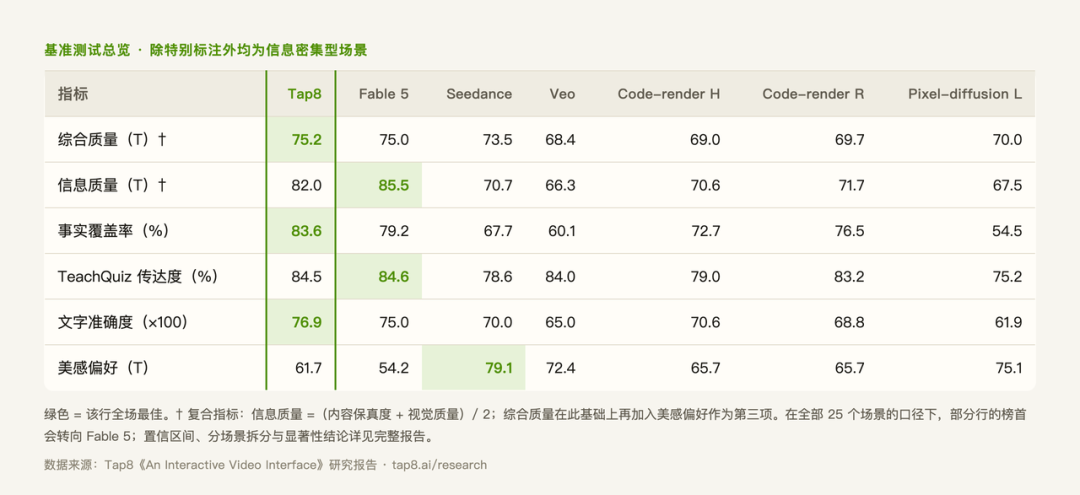Screen dimensions: 1080x495
Task: Click 83.2 under Code-render R
Action: tap(850, 277)
